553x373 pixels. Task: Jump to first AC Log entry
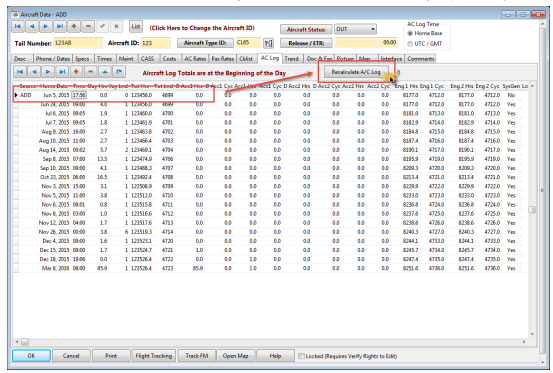coord(20,72)
